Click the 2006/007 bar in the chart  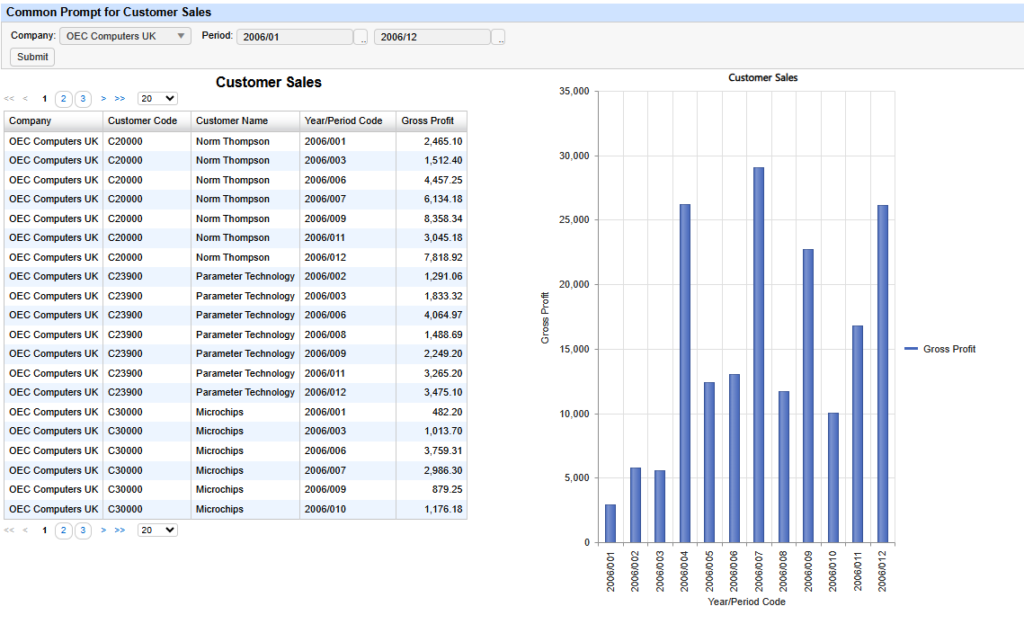(758, 355)
